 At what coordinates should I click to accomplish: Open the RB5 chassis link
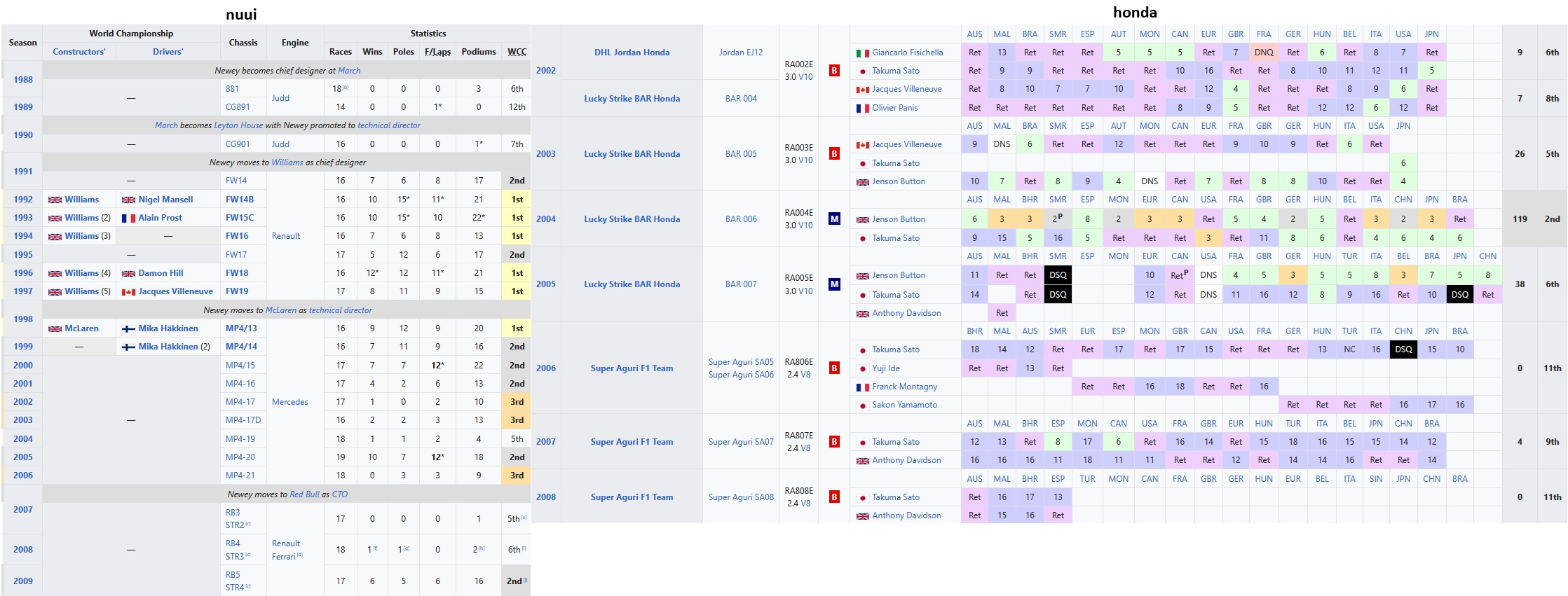click(233, 575)
